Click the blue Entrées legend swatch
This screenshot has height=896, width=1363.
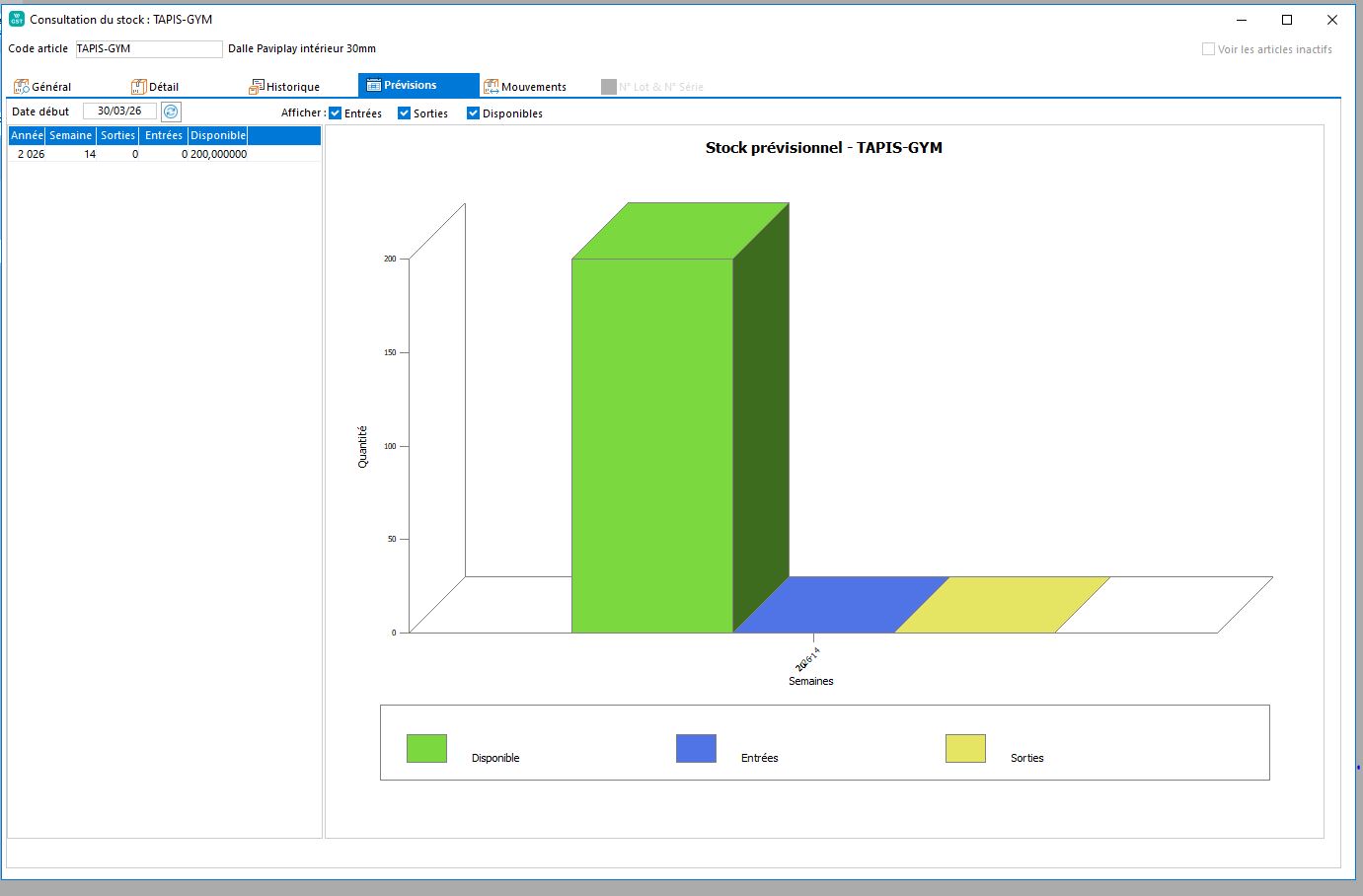click(696, 748)
